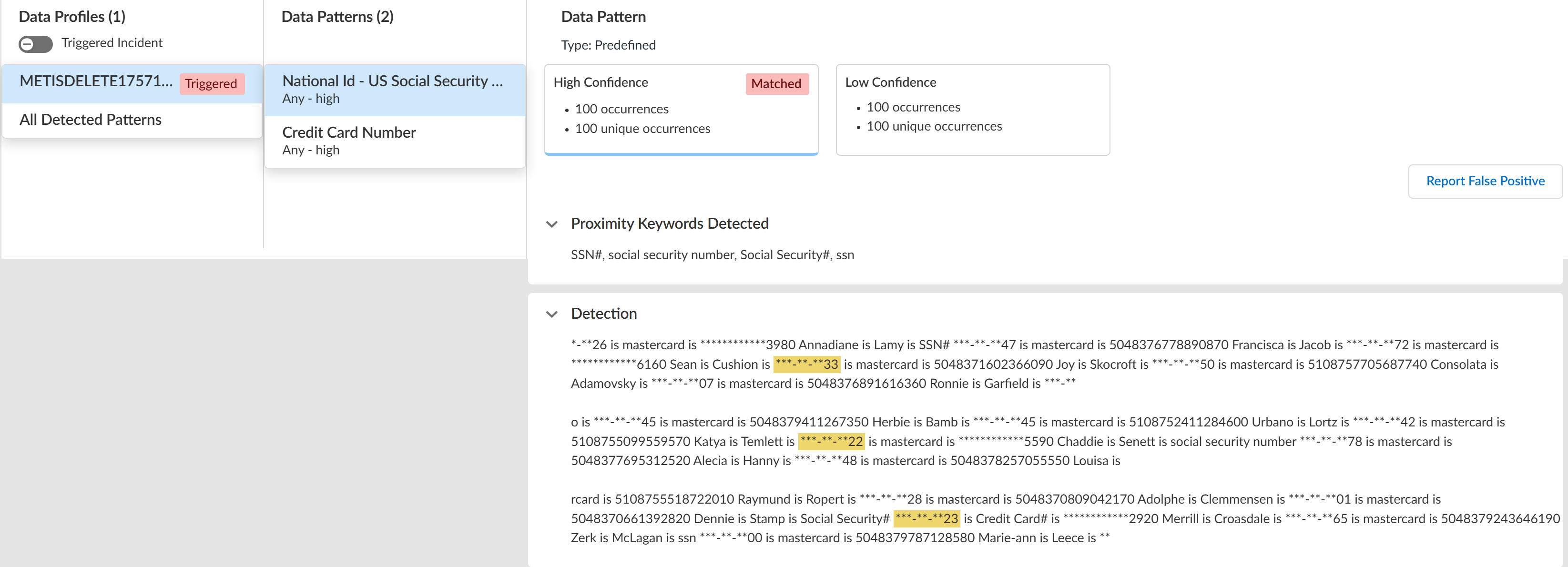Select the METISDELETE17571 data profile

(96, 81)
